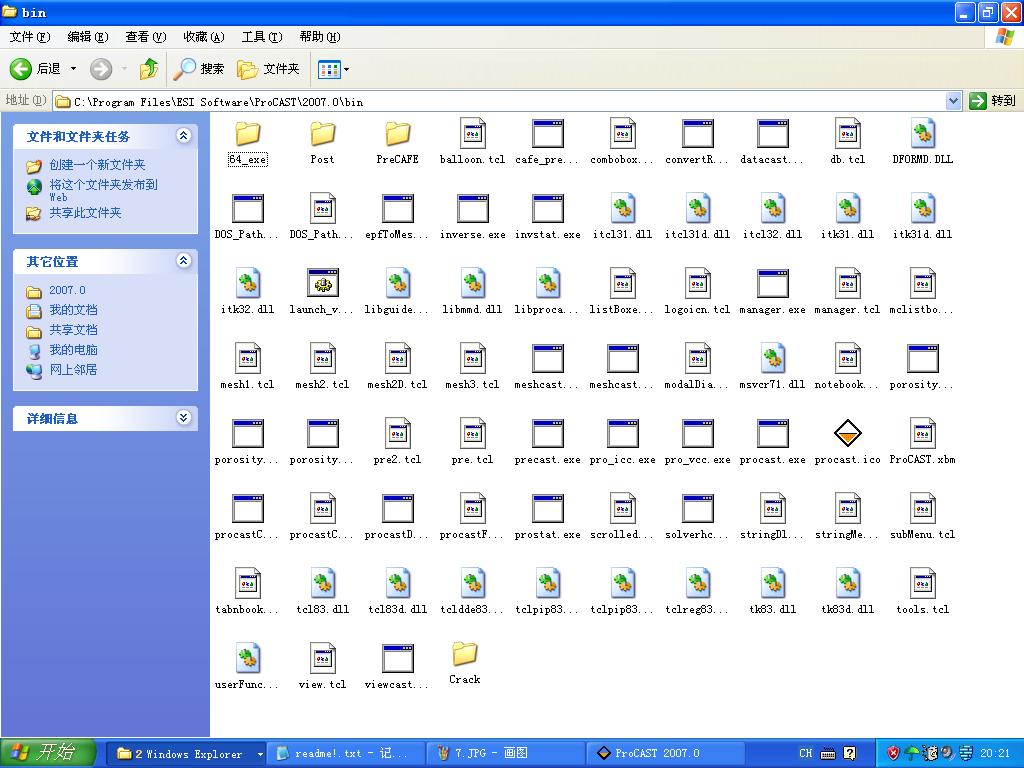Open the 帮助(H) menu
Image resolution: width=1024 pixels, height=768 pixels.
[x=320, y=37]
